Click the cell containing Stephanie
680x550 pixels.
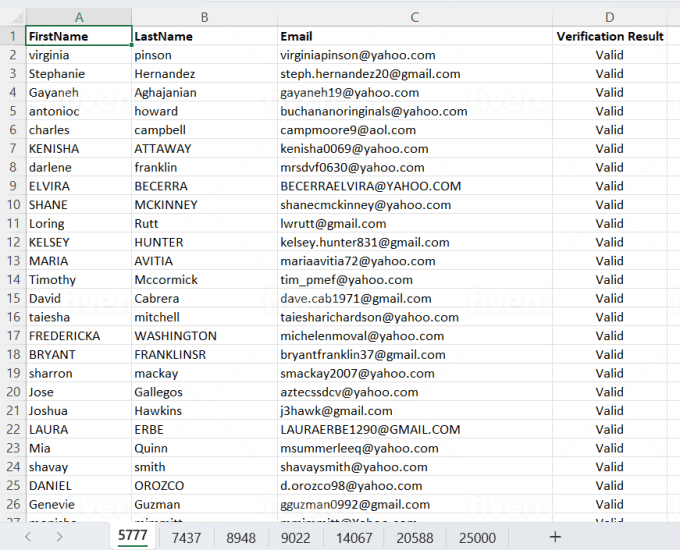tap(79, 74)
